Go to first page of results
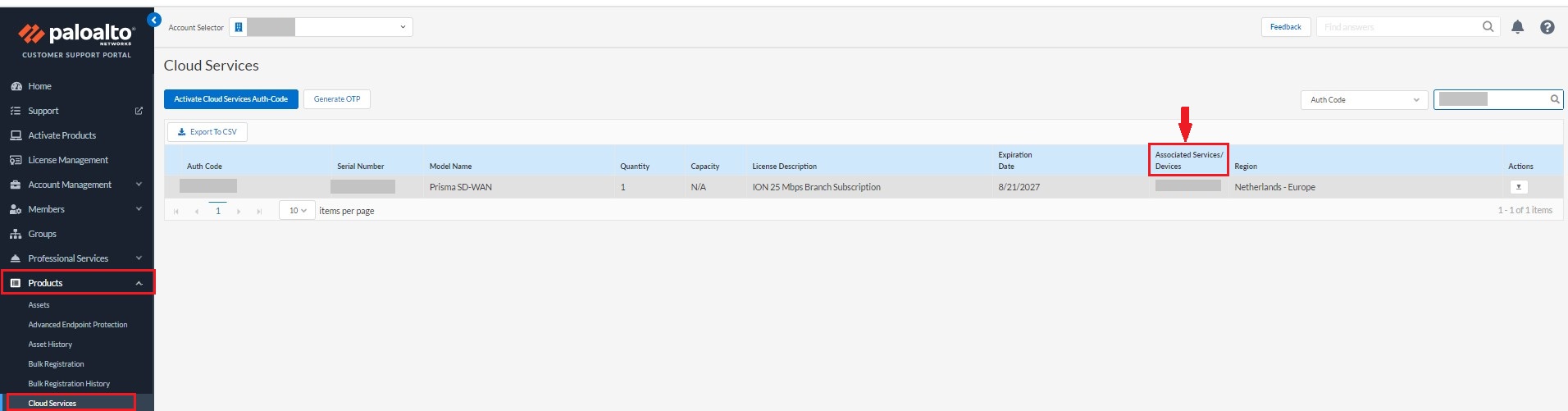1568x411 pixels. point(176,212)
